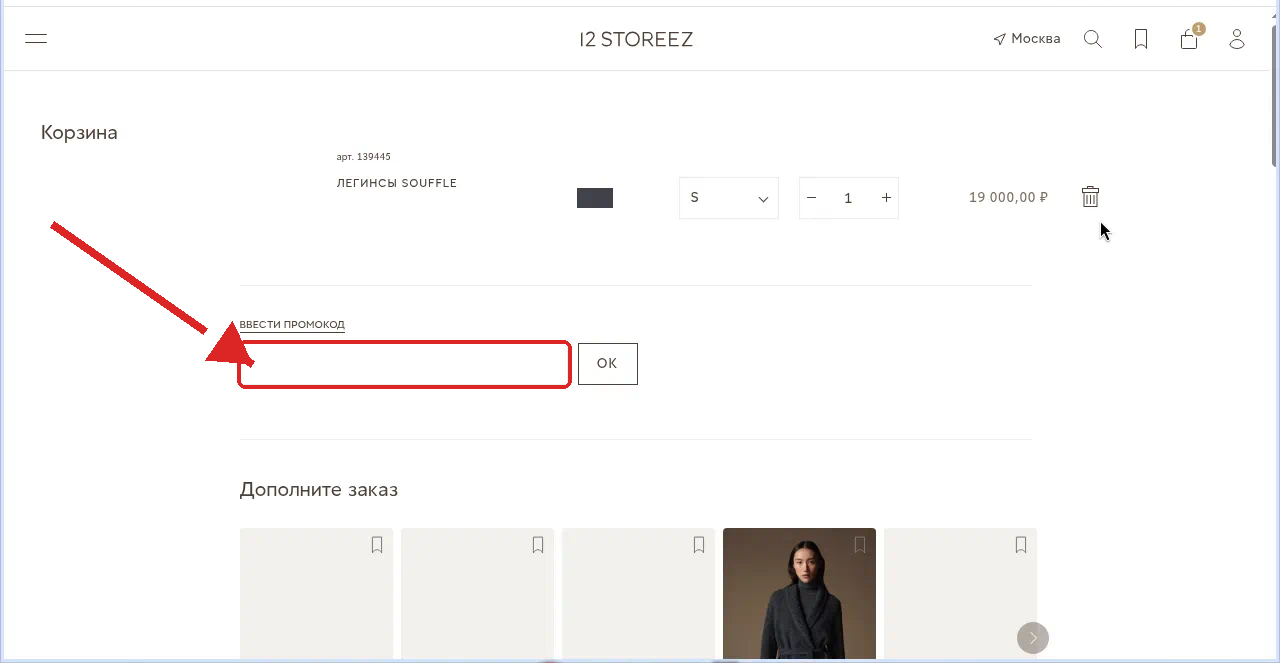This screenshot has width=1280, height=663.
Task: Open the size S dropdown
Action: (x=729, y=198)
